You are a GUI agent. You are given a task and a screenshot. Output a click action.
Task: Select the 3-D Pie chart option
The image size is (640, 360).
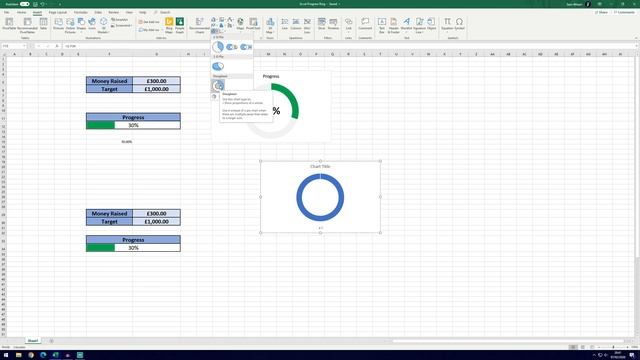218,66
